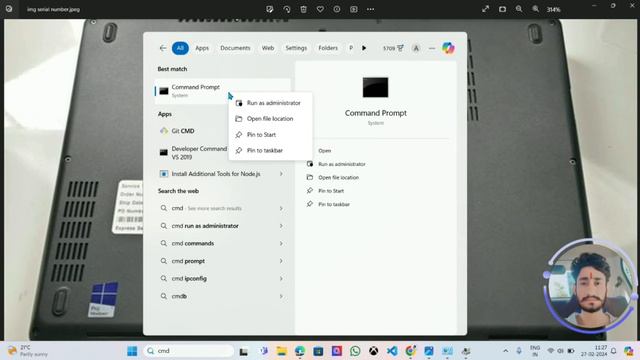Click Run as administrator in details pane

(341, 164)
